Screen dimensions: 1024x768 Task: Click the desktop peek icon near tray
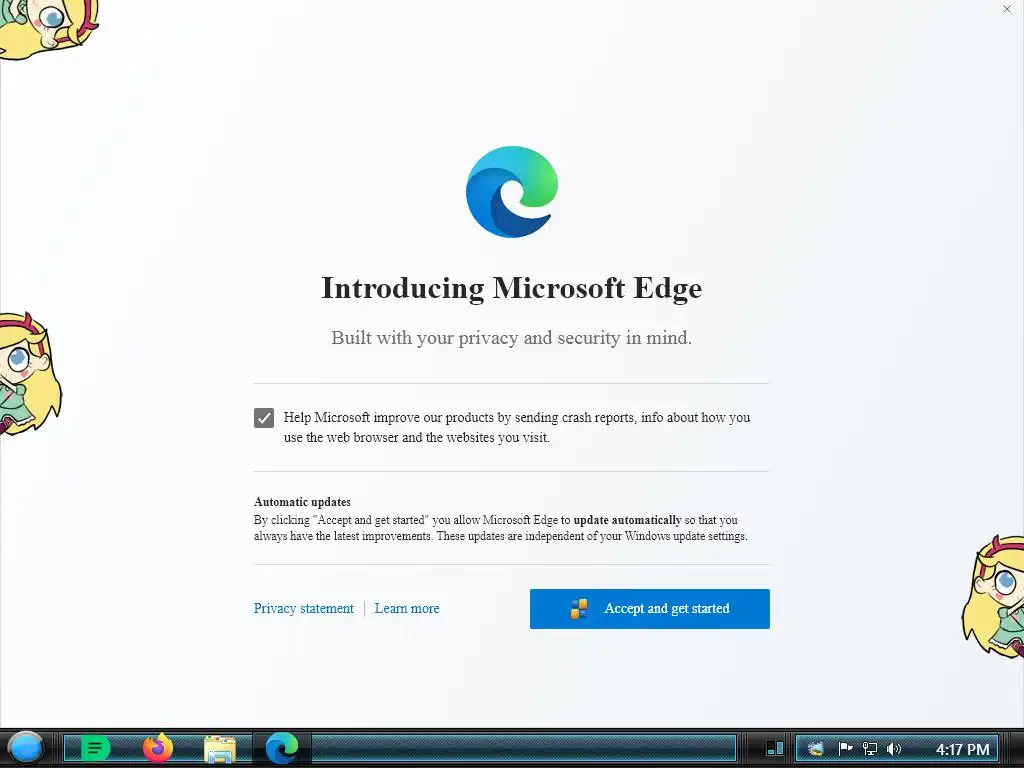(775, 748)
